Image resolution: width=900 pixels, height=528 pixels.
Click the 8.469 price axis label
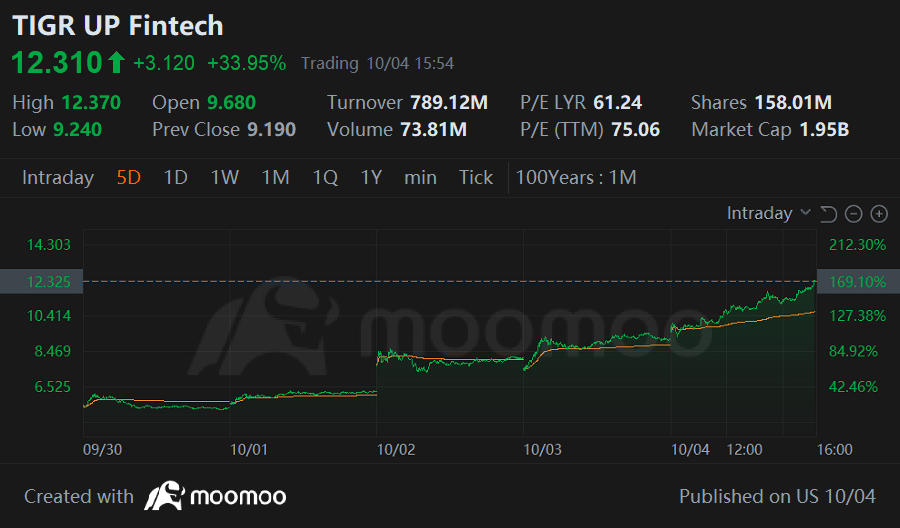click(x=53, y=351)
